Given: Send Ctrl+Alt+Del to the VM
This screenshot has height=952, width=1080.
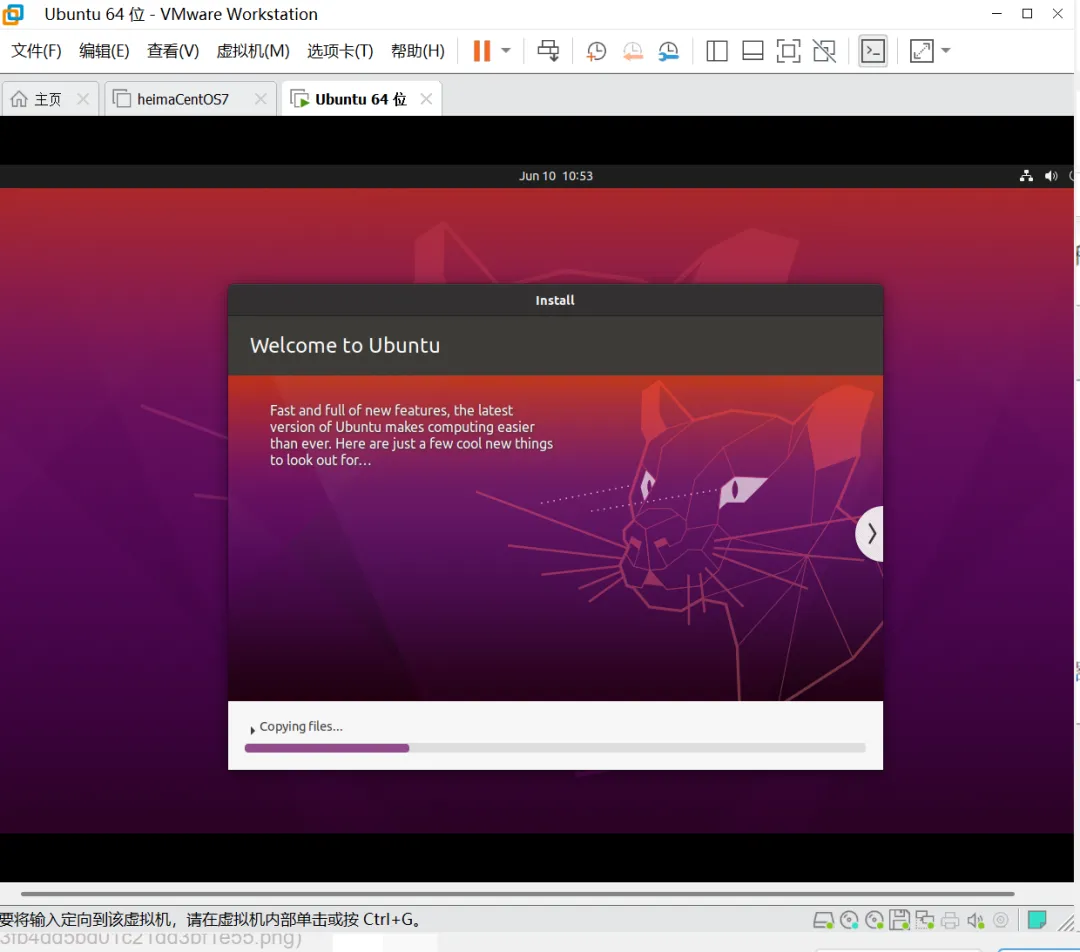Looking at the screenshot, I should pos(548,50).
